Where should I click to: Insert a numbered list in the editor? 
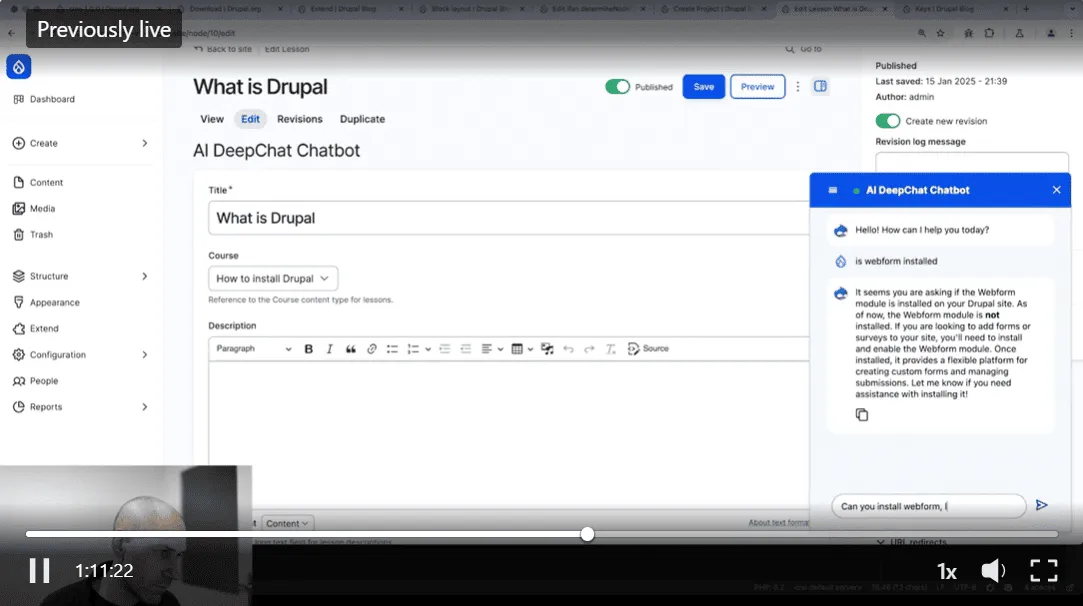click(x=413, y=349)
